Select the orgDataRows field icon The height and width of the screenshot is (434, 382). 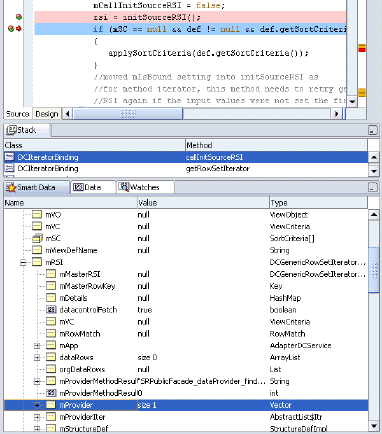(x=51, y=369)
